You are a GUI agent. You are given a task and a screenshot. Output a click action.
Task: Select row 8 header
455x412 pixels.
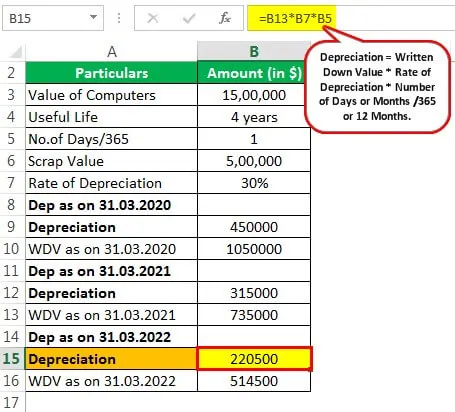(12, 205)
